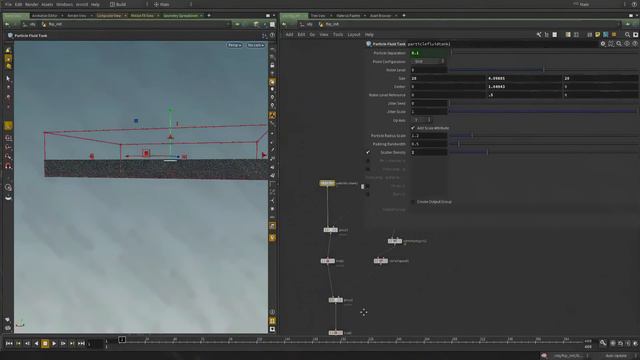Jump to last frame button
Screen dimensions: 640x360
81,344
